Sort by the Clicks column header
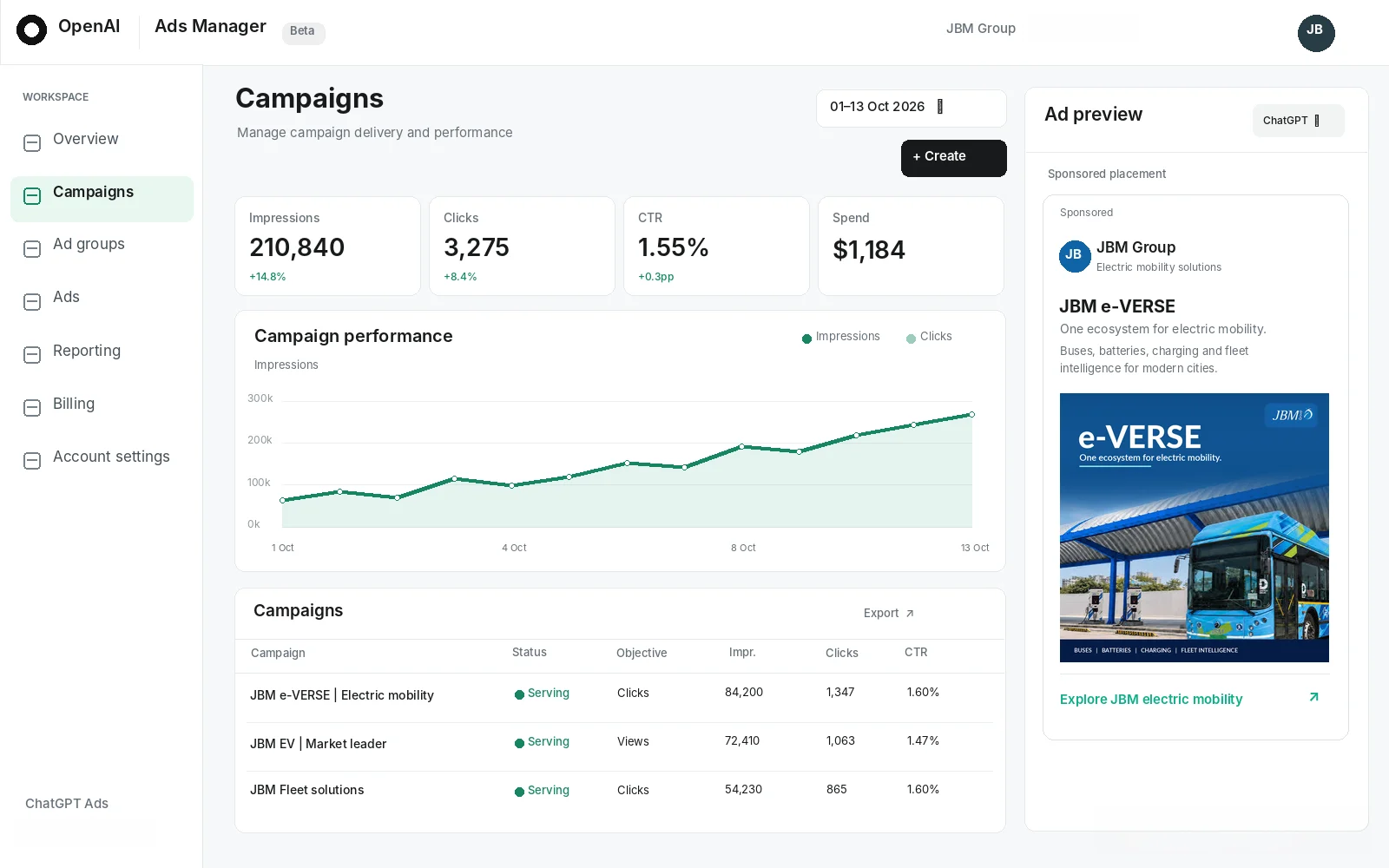Viewport: 1389px width, 868px height. point(841,653)
